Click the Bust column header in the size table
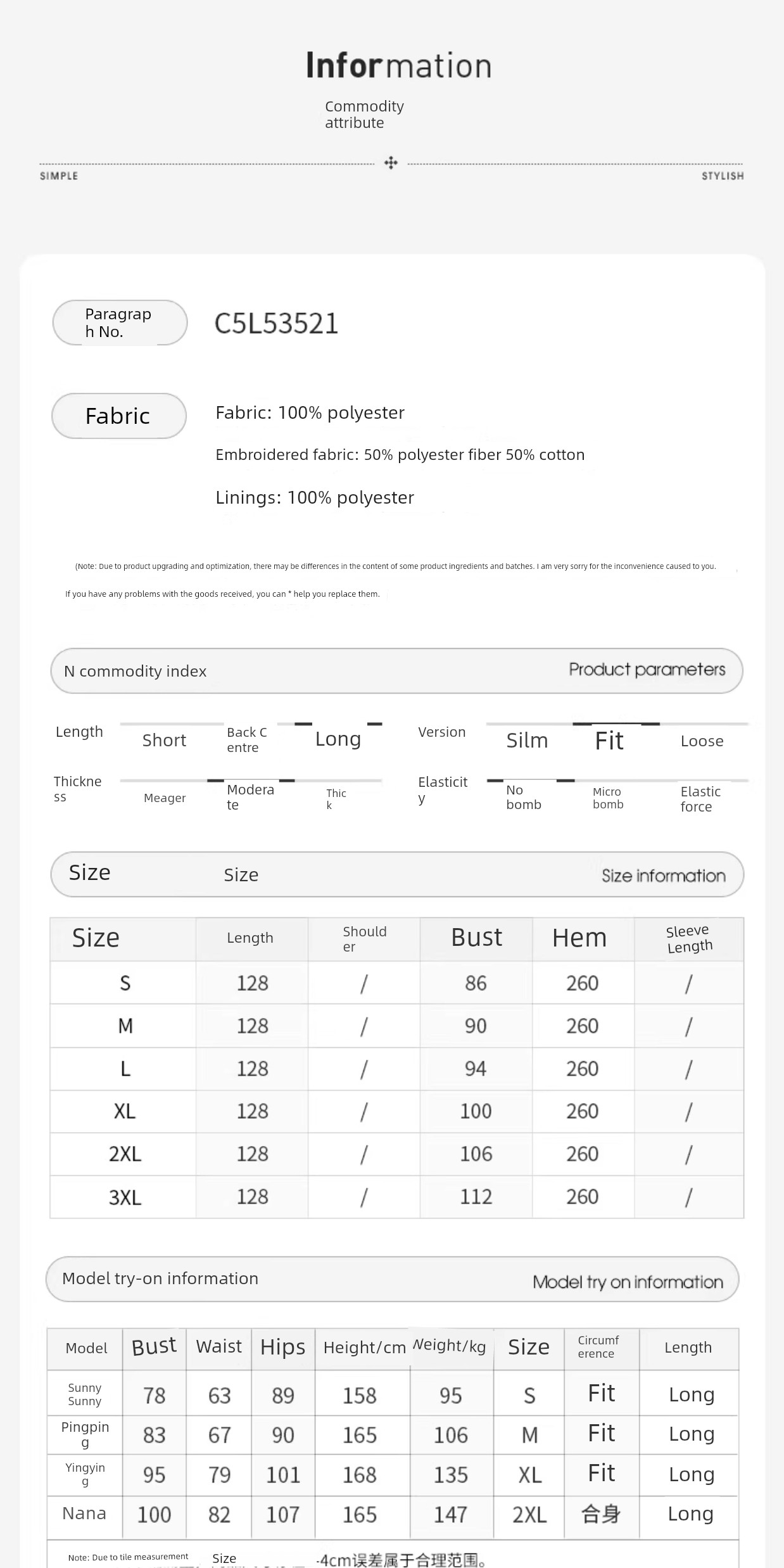The width and height of the screenshot is (784, 1568). click(x=476, y=938)
